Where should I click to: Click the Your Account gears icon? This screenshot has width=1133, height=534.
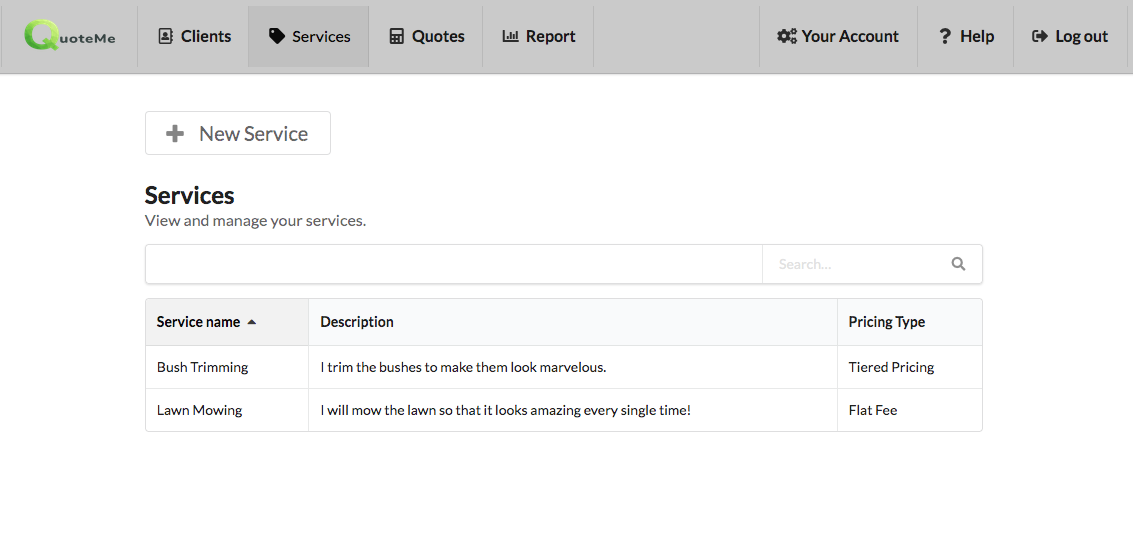point(787,36)
